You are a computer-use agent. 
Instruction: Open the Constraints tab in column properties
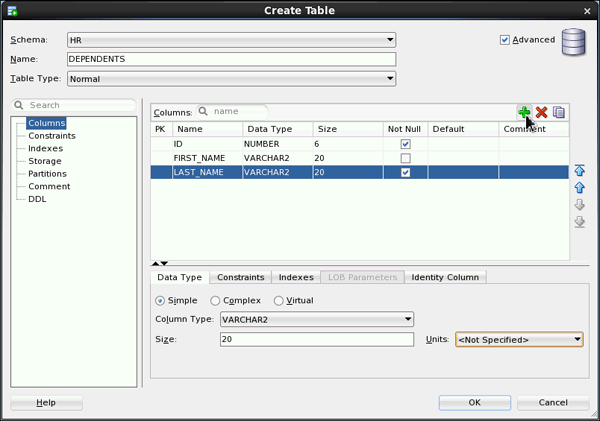(240, 277)
